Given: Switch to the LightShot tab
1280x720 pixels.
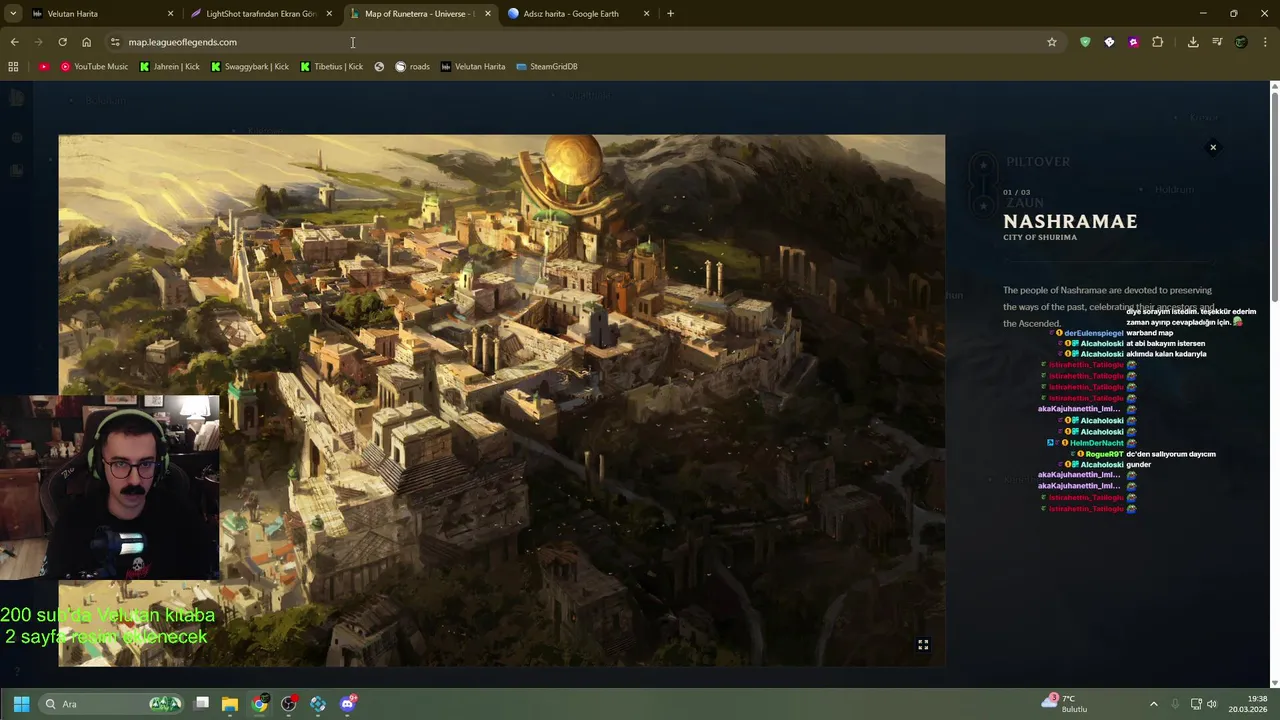Looking at the screenshot, I should pyautogui.click(x=260, y=14).
